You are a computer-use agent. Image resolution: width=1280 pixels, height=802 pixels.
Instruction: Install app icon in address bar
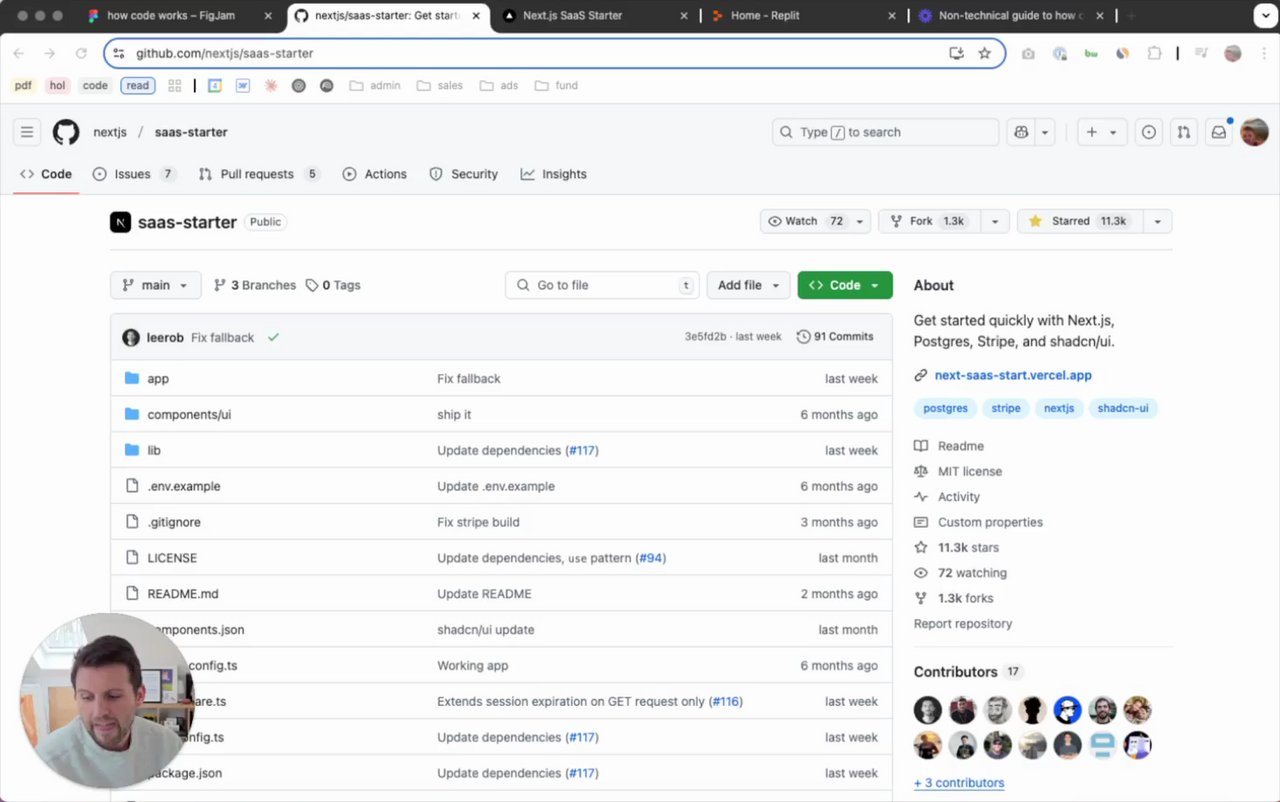click(x=956, y=53)
